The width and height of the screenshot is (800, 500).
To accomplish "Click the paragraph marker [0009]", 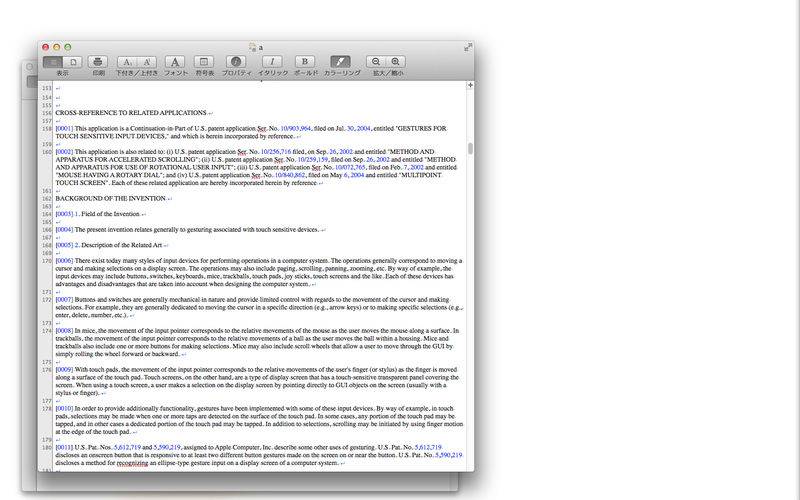I will [64, 369].
